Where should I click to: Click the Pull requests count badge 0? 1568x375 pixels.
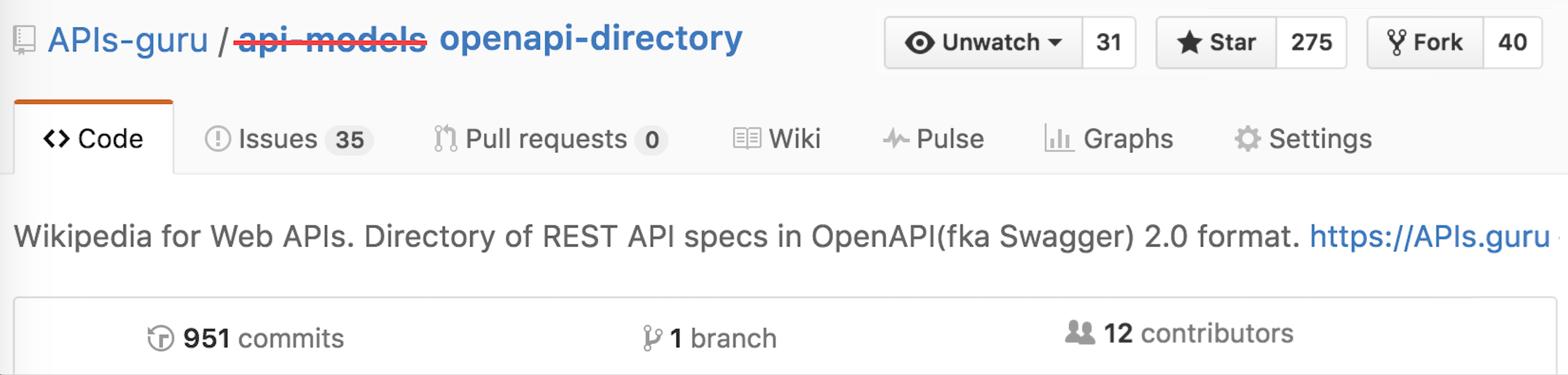(x=651, y=140)
